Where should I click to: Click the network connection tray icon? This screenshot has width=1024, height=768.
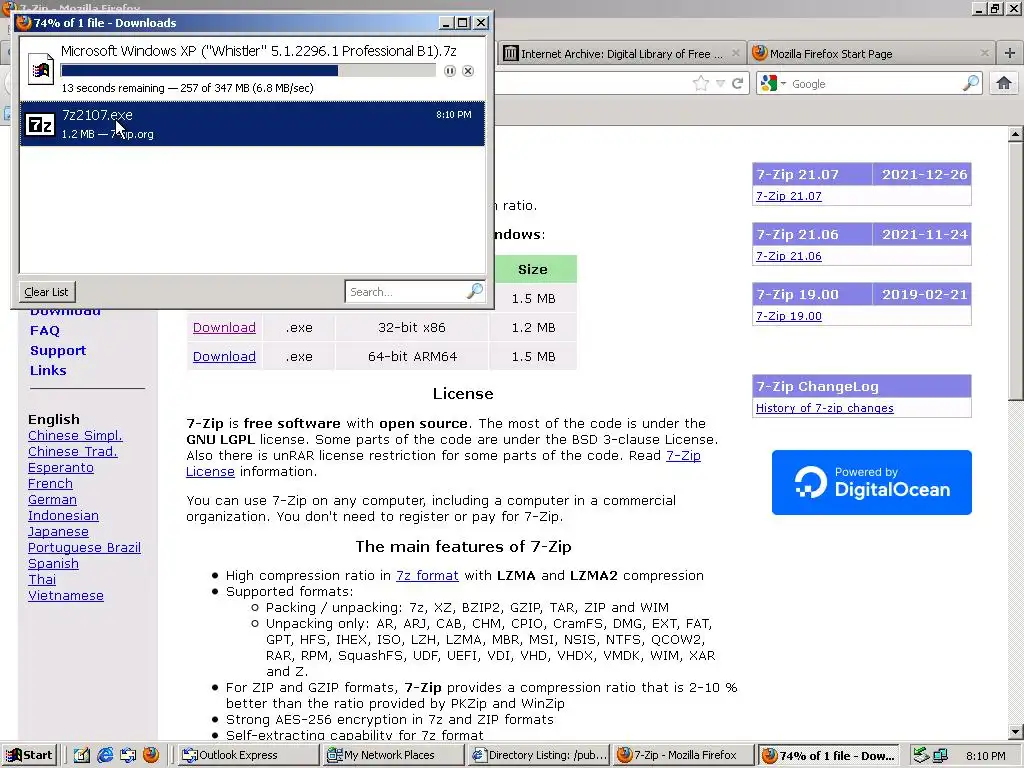pos(940,756)
